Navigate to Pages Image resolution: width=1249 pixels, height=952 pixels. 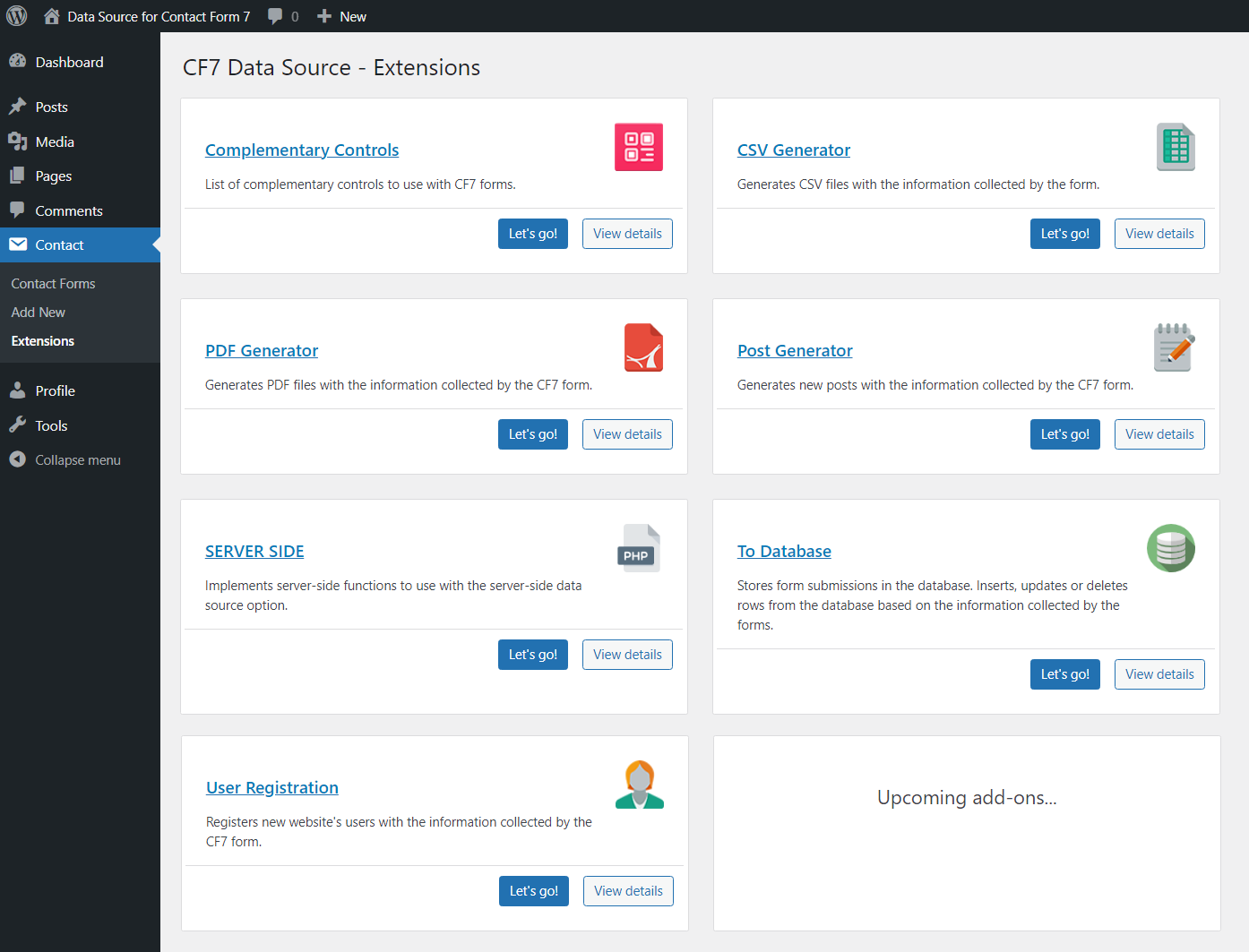pos(80,176)
